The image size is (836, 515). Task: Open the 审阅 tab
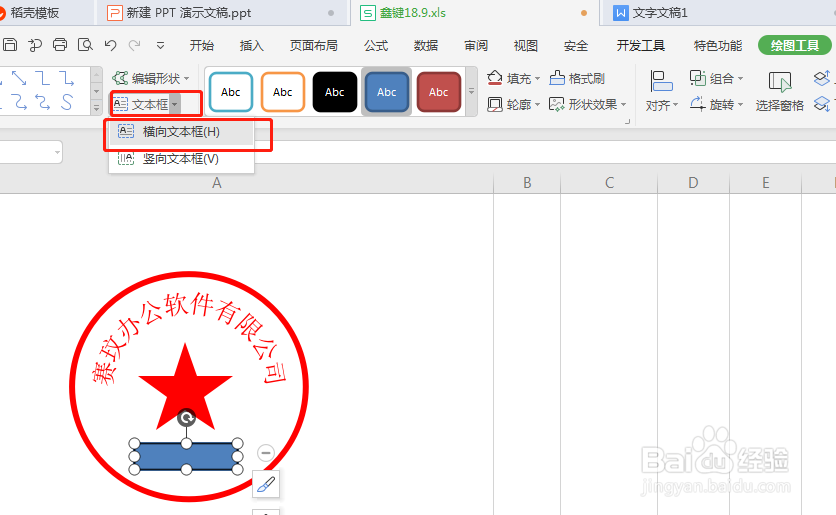click(x=476, y=46)
